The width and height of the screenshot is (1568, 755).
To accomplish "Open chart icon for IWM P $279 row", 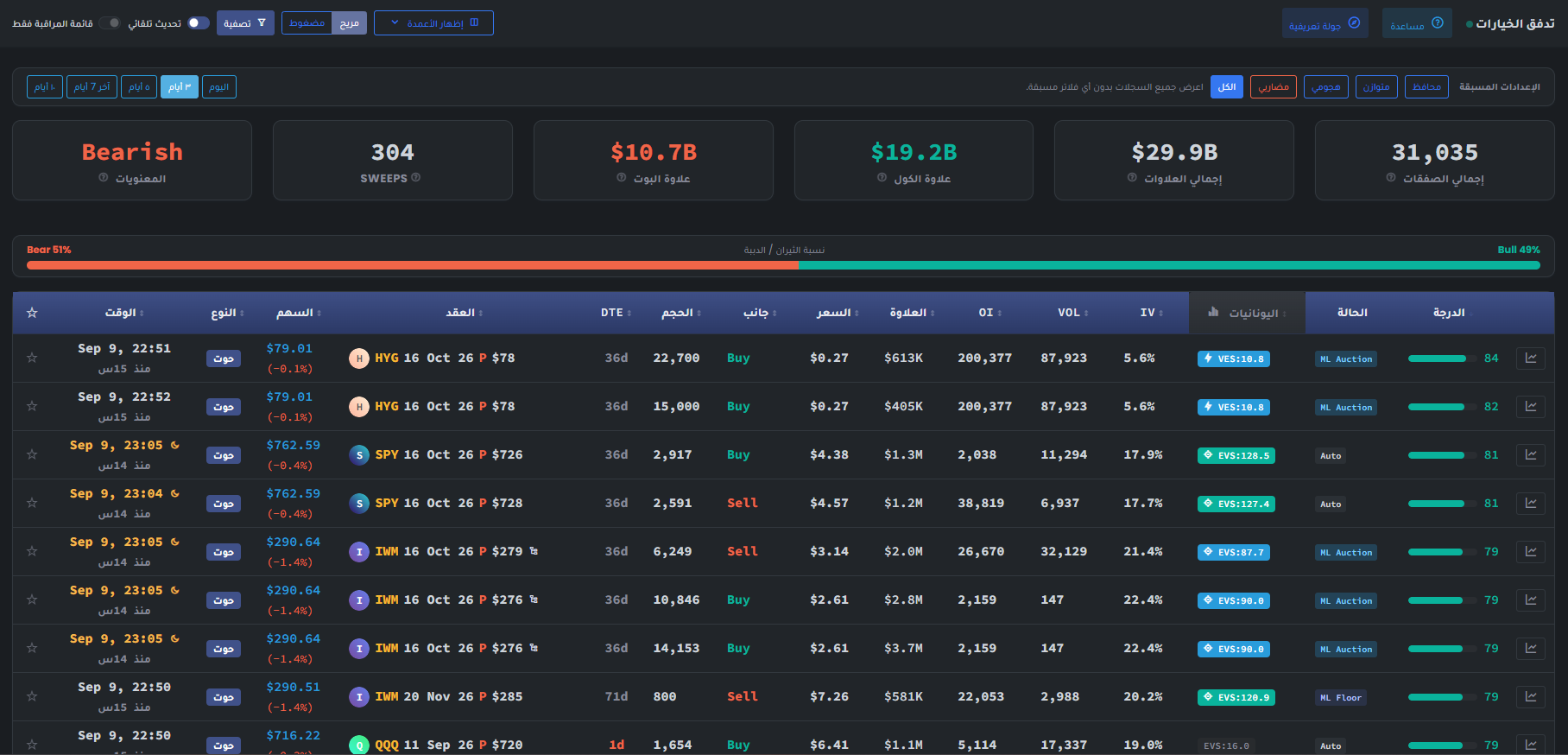I will click(1531, 551).
